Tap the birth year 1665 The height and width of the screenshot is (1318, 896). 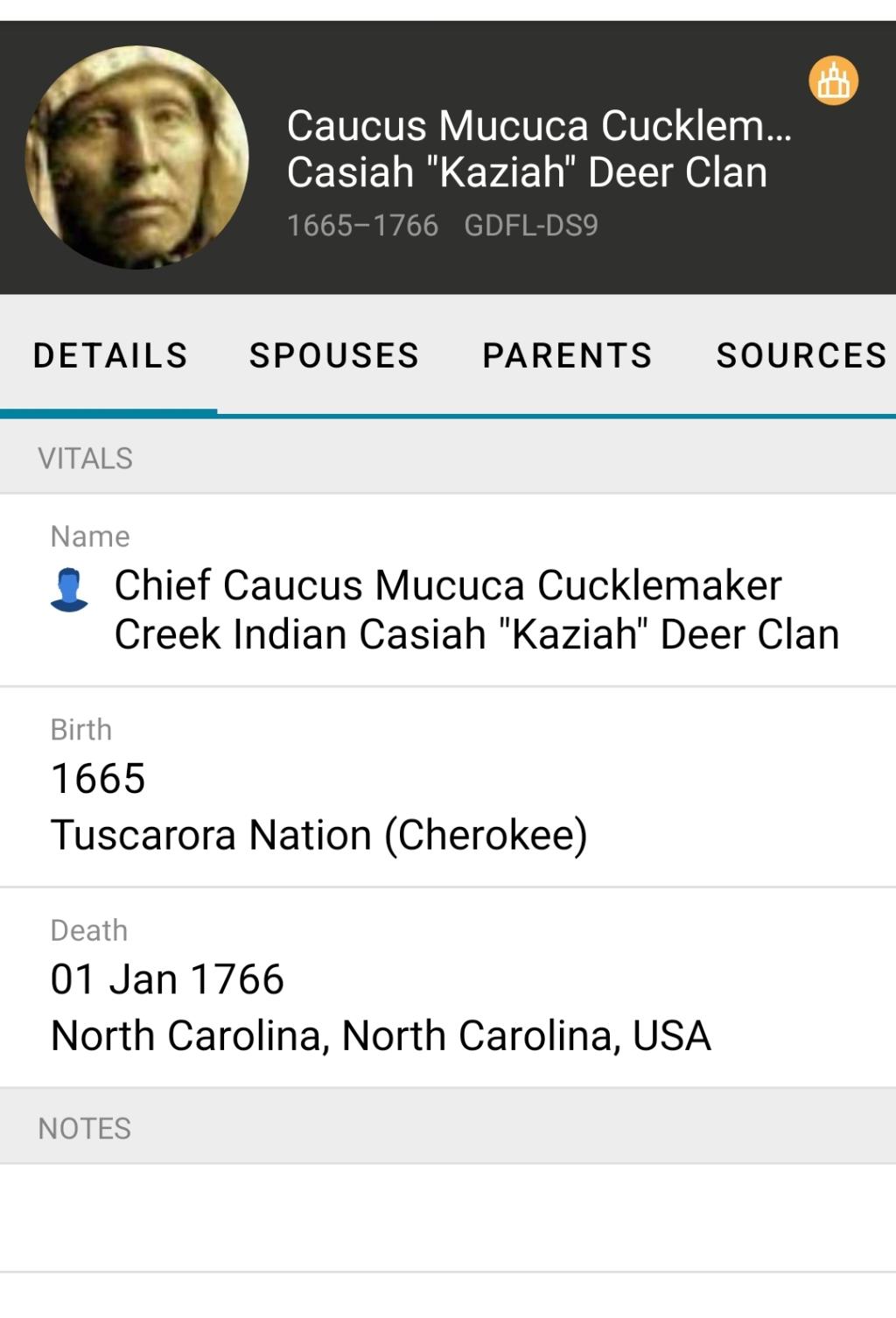point(98,779)
